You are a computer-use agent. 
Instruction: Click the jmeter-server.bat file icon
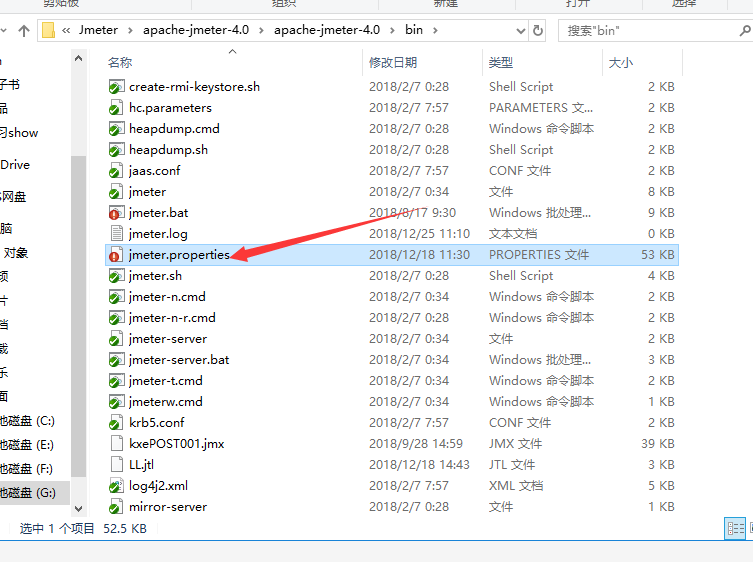116,360
